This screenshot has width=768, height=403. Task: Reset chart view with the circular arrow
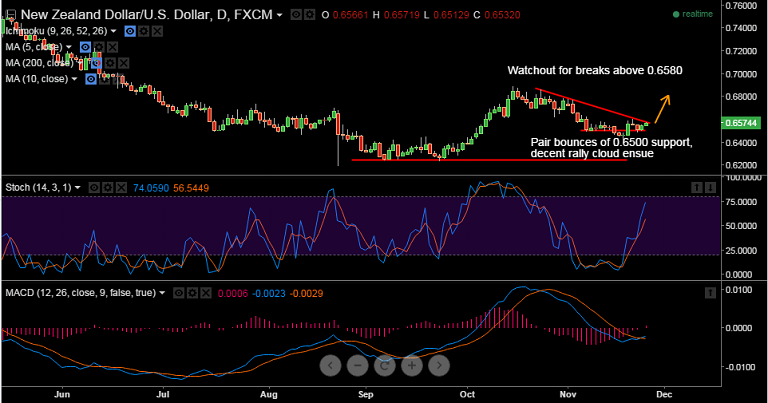(x=384, y=365)
